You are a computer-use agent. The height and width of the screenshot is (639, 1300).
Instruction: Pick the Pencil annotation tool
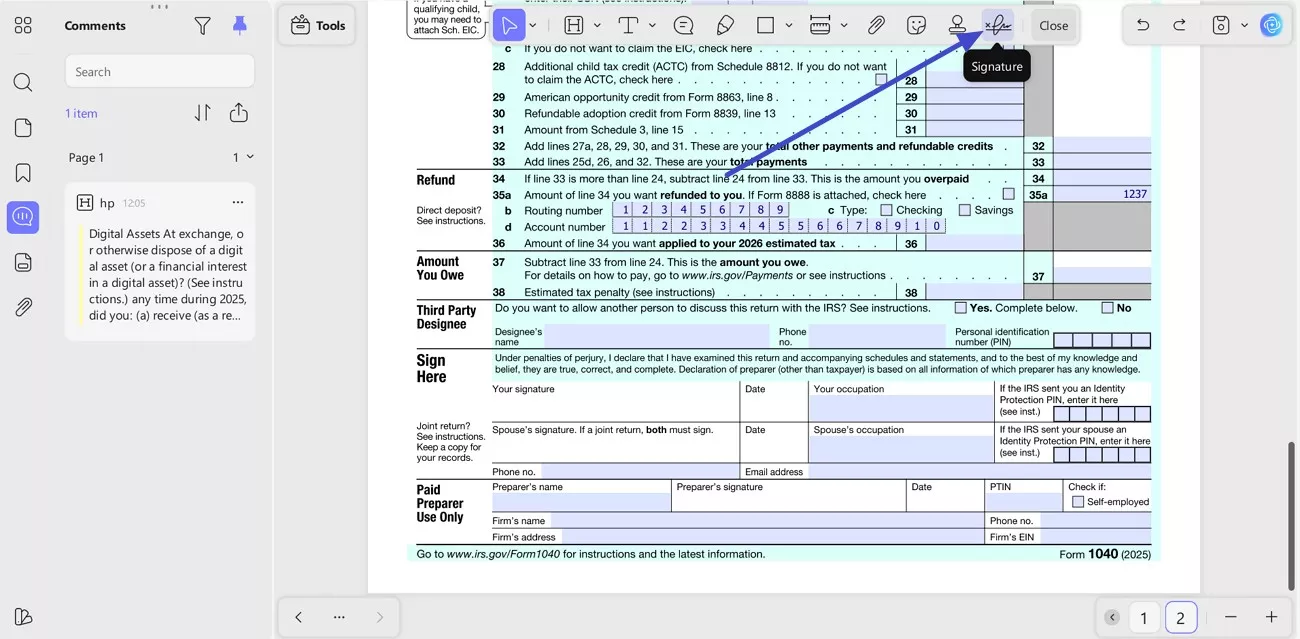pos(722,24)
